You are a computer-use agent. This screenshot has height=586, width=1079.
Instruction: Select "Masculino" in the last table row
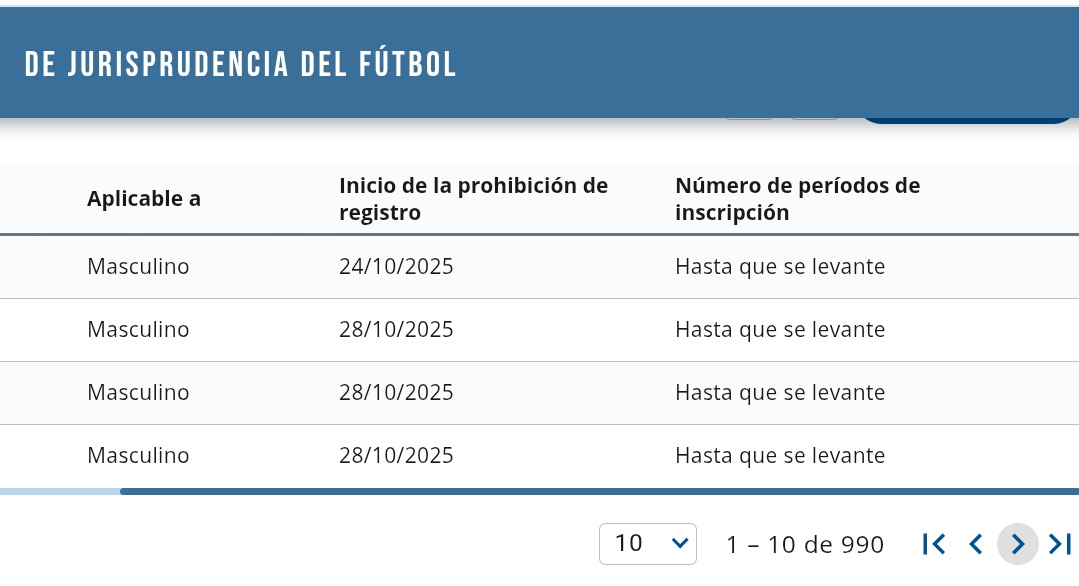(x=138, y=456)
